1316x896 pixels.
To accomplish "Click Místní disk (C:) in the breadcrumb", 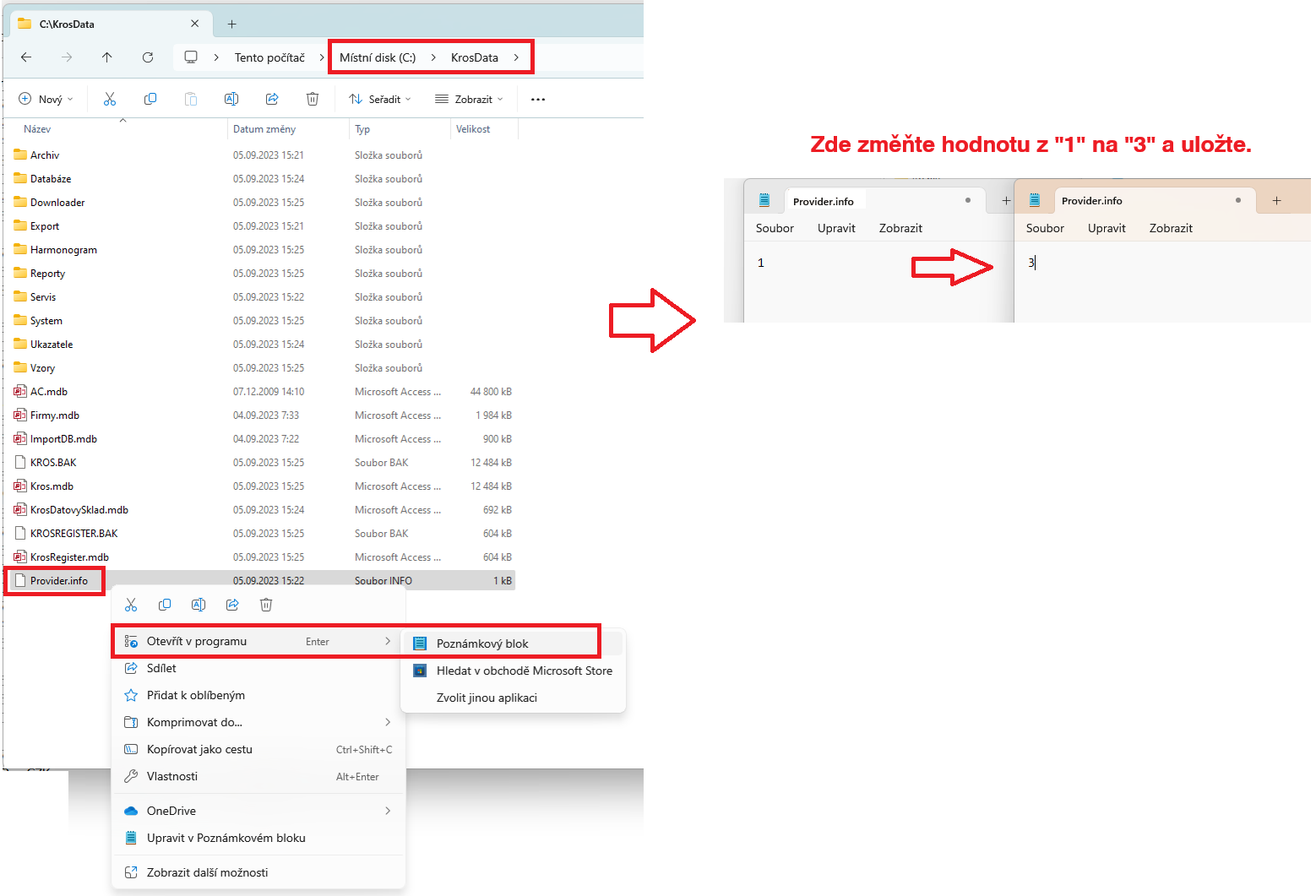I will [x=378, y=57].
